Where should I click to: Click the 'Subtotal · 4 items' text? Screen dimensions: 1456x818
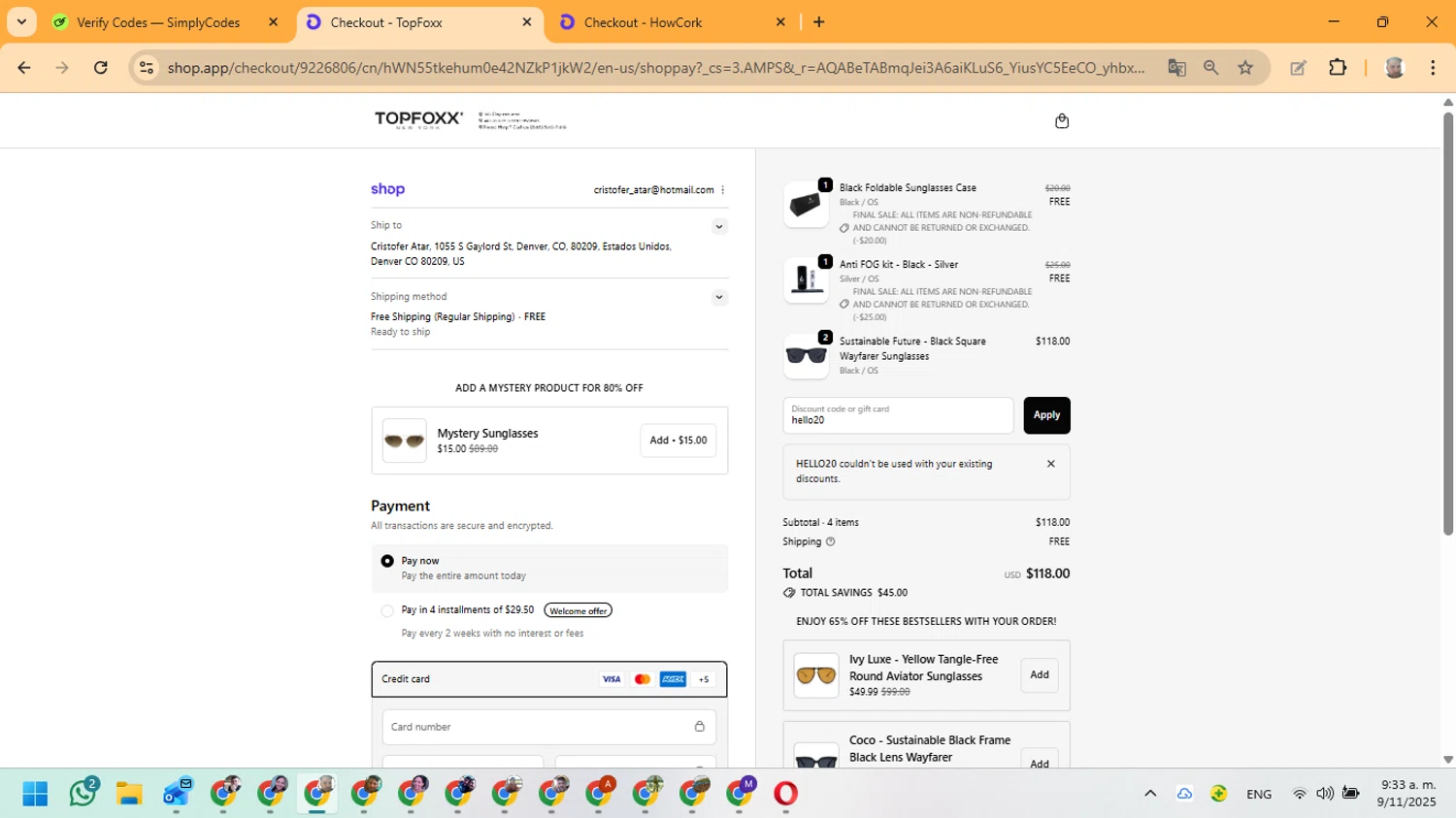point(821,522)
